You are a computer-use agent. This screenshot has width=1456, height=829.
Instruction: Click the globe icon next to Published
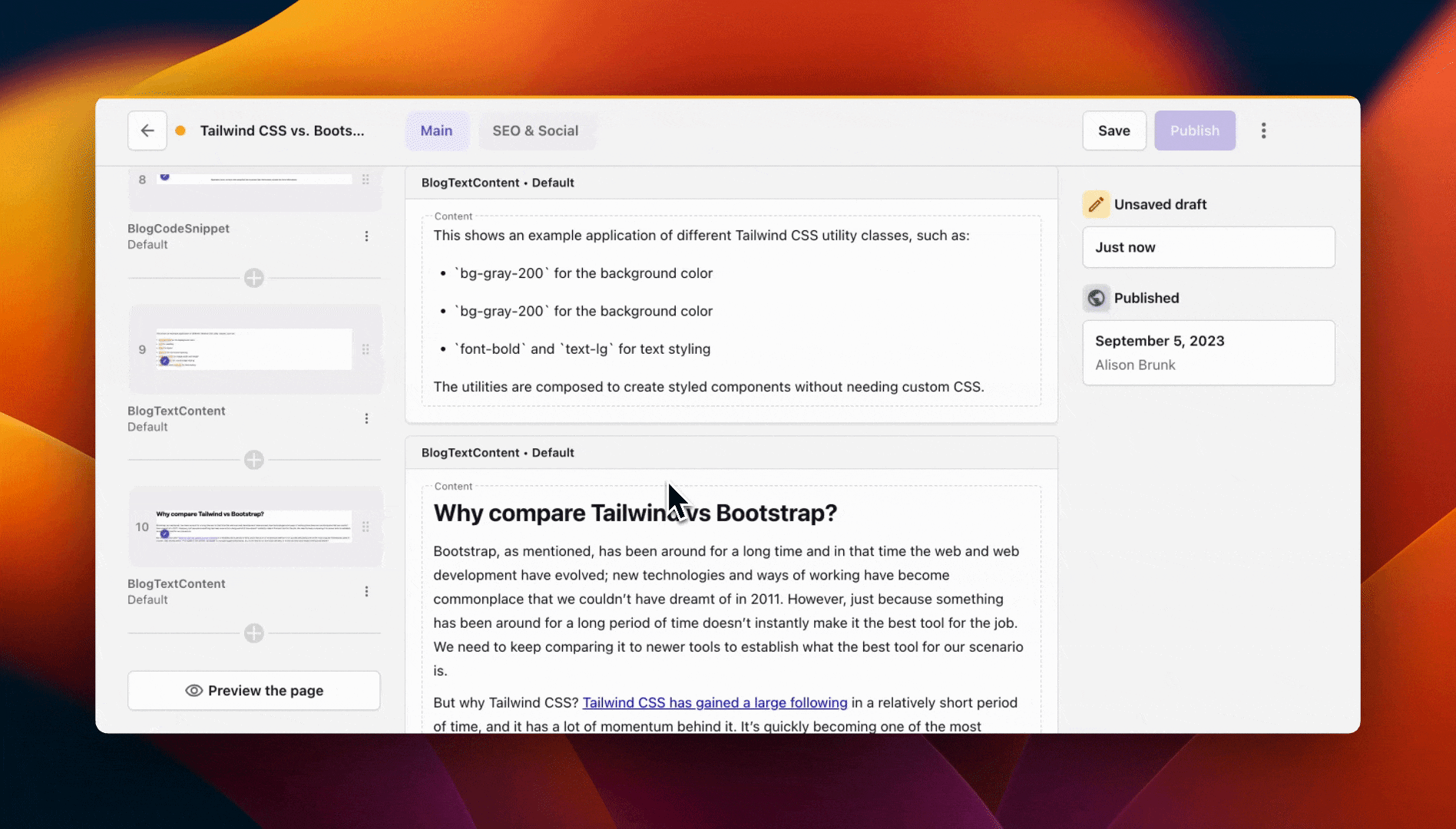coord(1096,298)
